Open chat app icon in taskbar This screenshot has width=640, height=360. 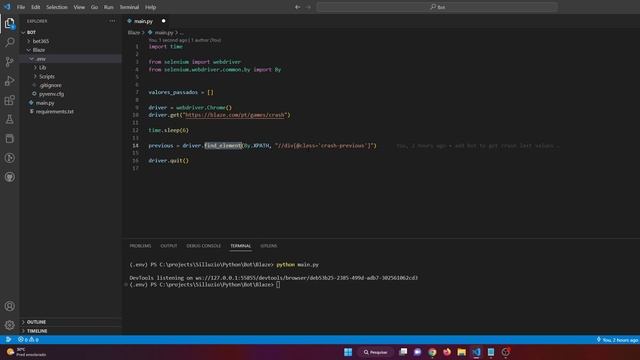418,352
